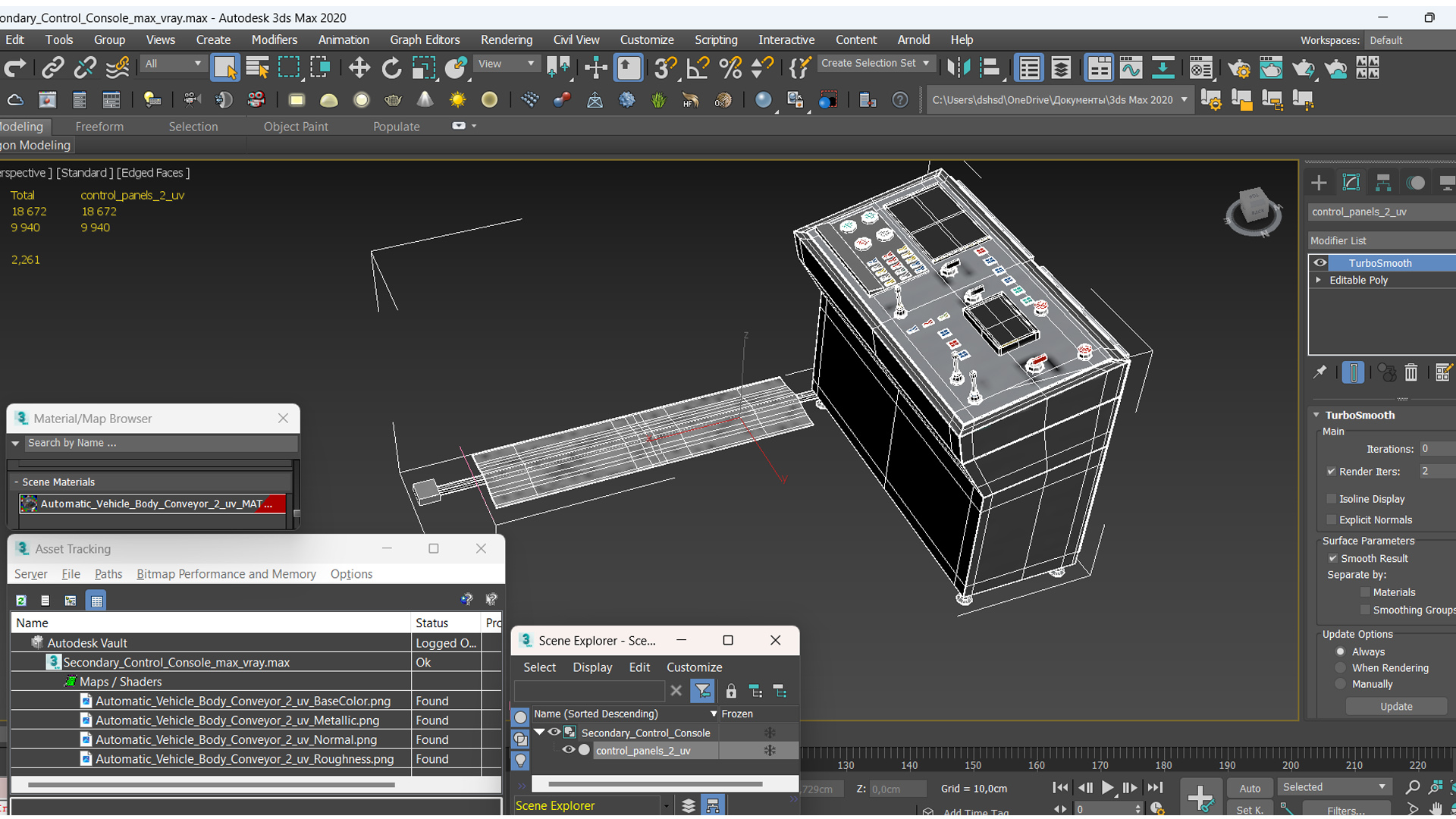Click the Redo arrow icon
The height and width of the screenshot is (819, 1456).
(15, 68)
